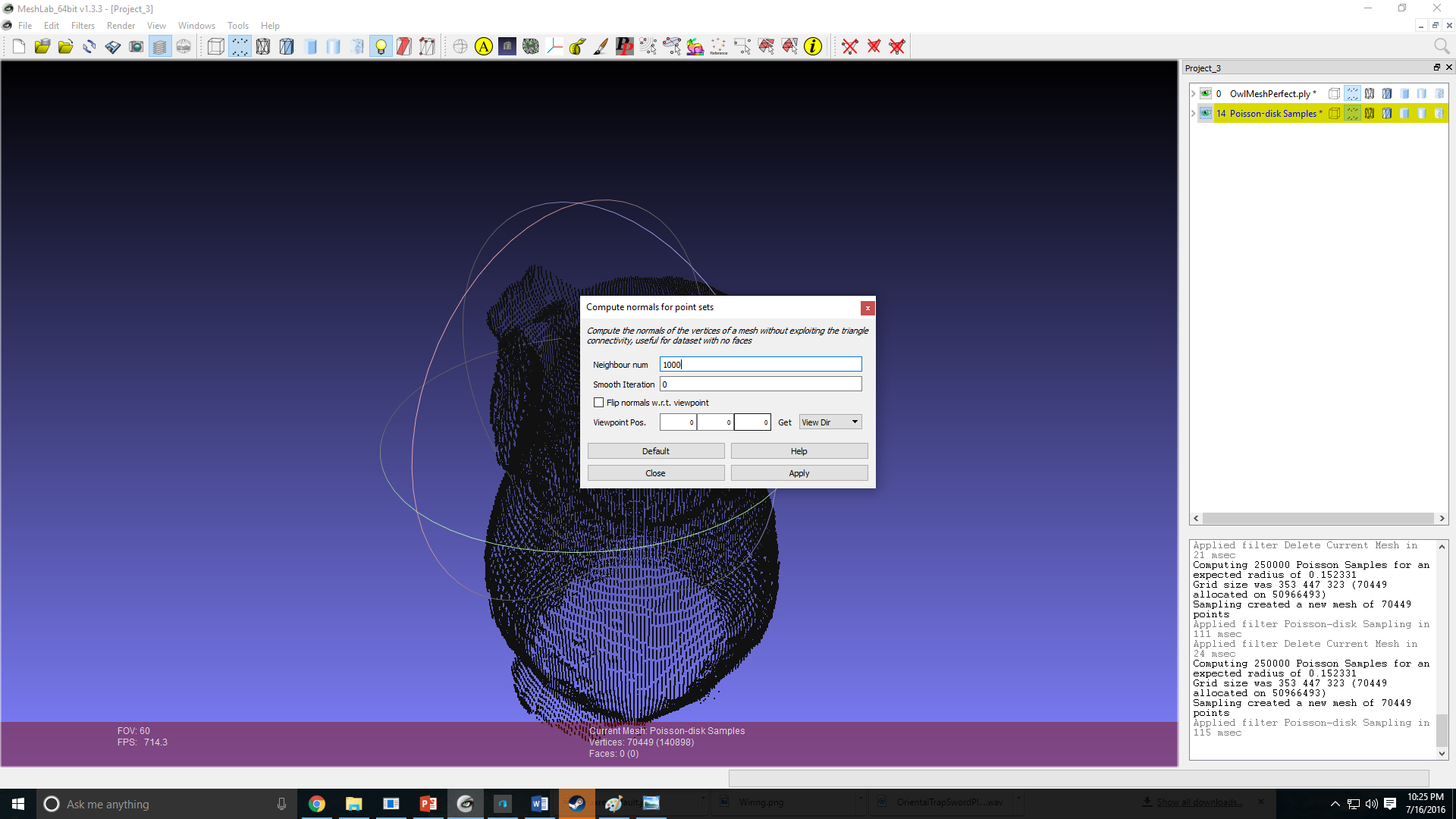Close the Compute normals dialog with X

tap(868, 308)
